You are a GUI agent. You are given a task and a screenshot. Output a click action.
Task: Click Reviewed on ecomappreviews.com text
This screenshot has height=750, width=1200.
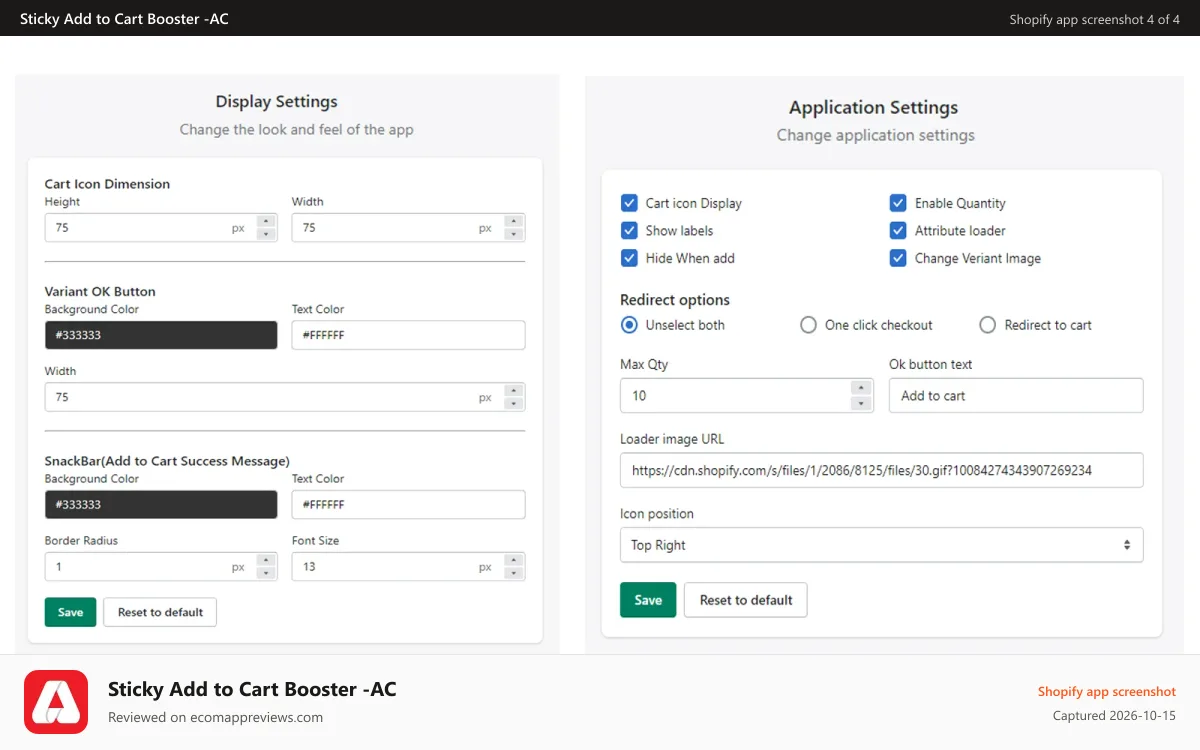click(215, 717)
